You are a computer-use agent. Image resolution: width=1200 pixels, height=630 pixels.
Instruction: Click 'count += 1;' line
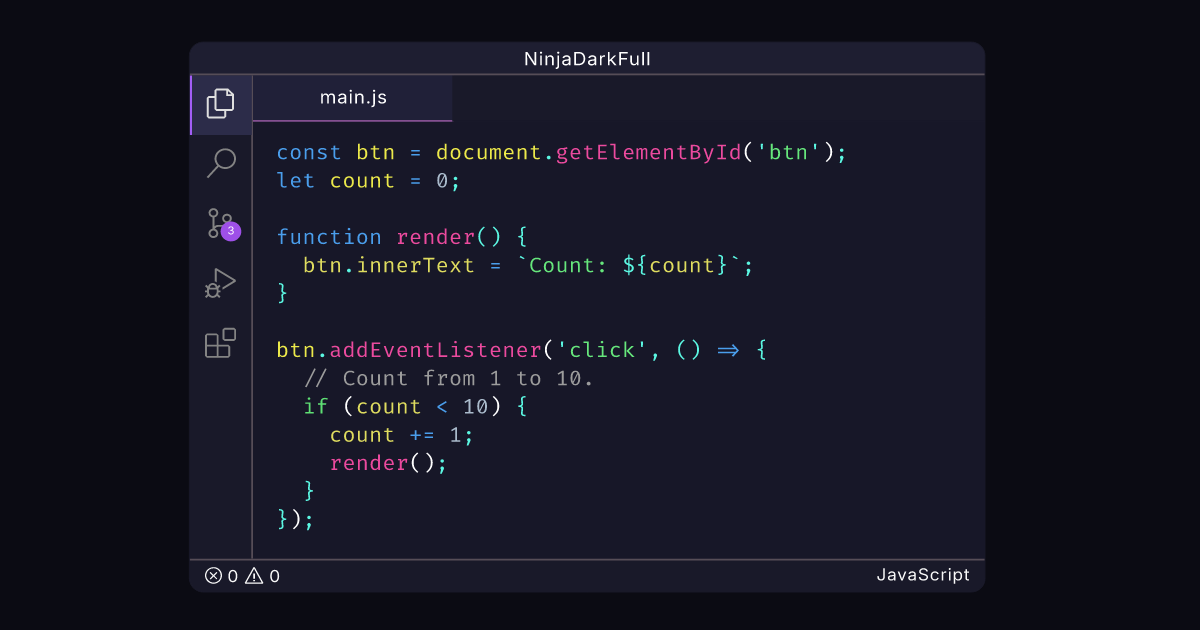(402, 435)
